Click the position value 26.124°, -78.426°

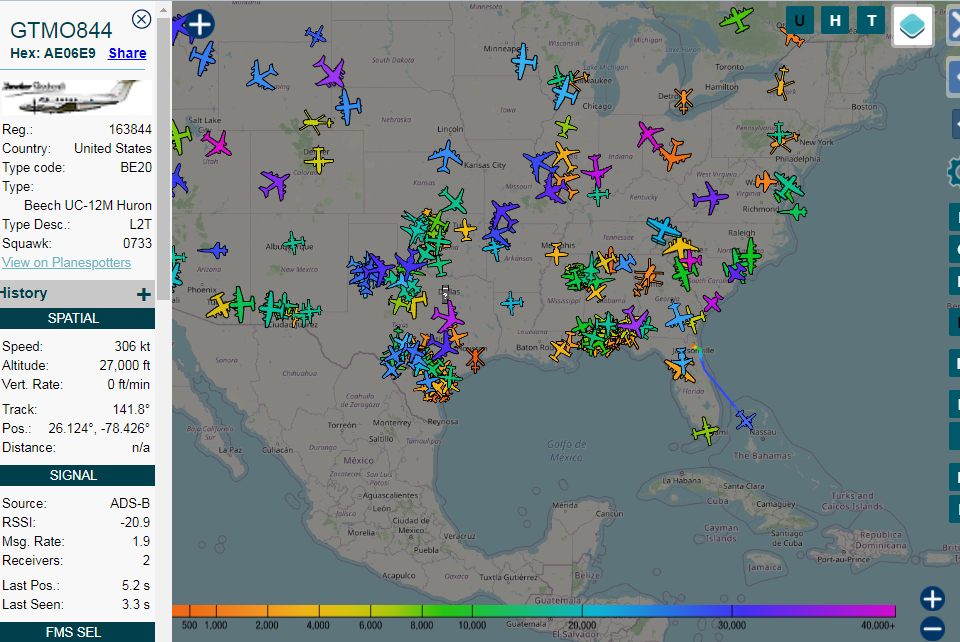tap(99, 428)
